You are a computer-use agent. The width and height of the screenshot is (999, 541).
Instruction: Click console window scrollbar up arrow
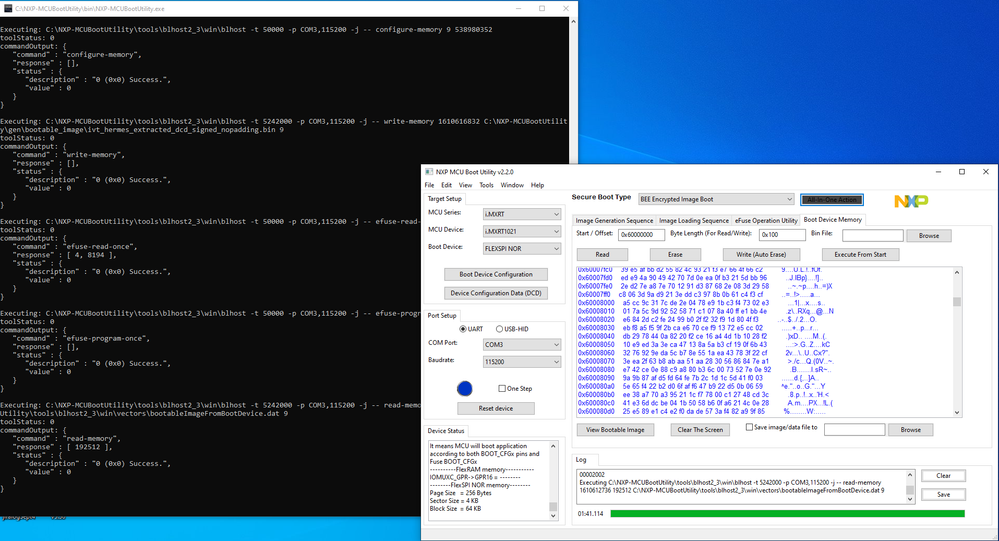point(573,22)
